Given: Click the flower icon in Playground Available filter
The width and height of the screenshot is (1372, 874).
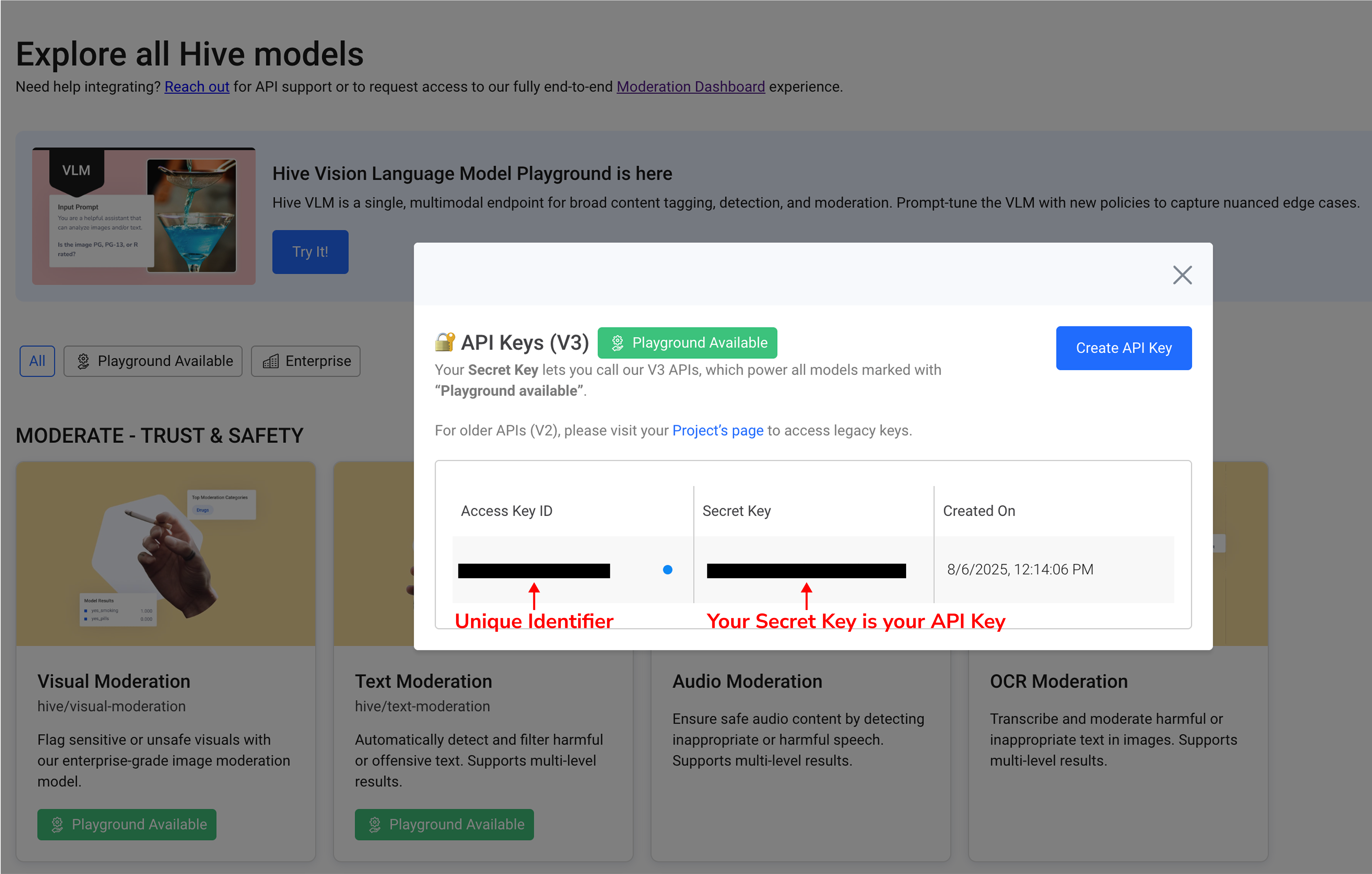Looking at the screenshot, I should tap(83, 361).
